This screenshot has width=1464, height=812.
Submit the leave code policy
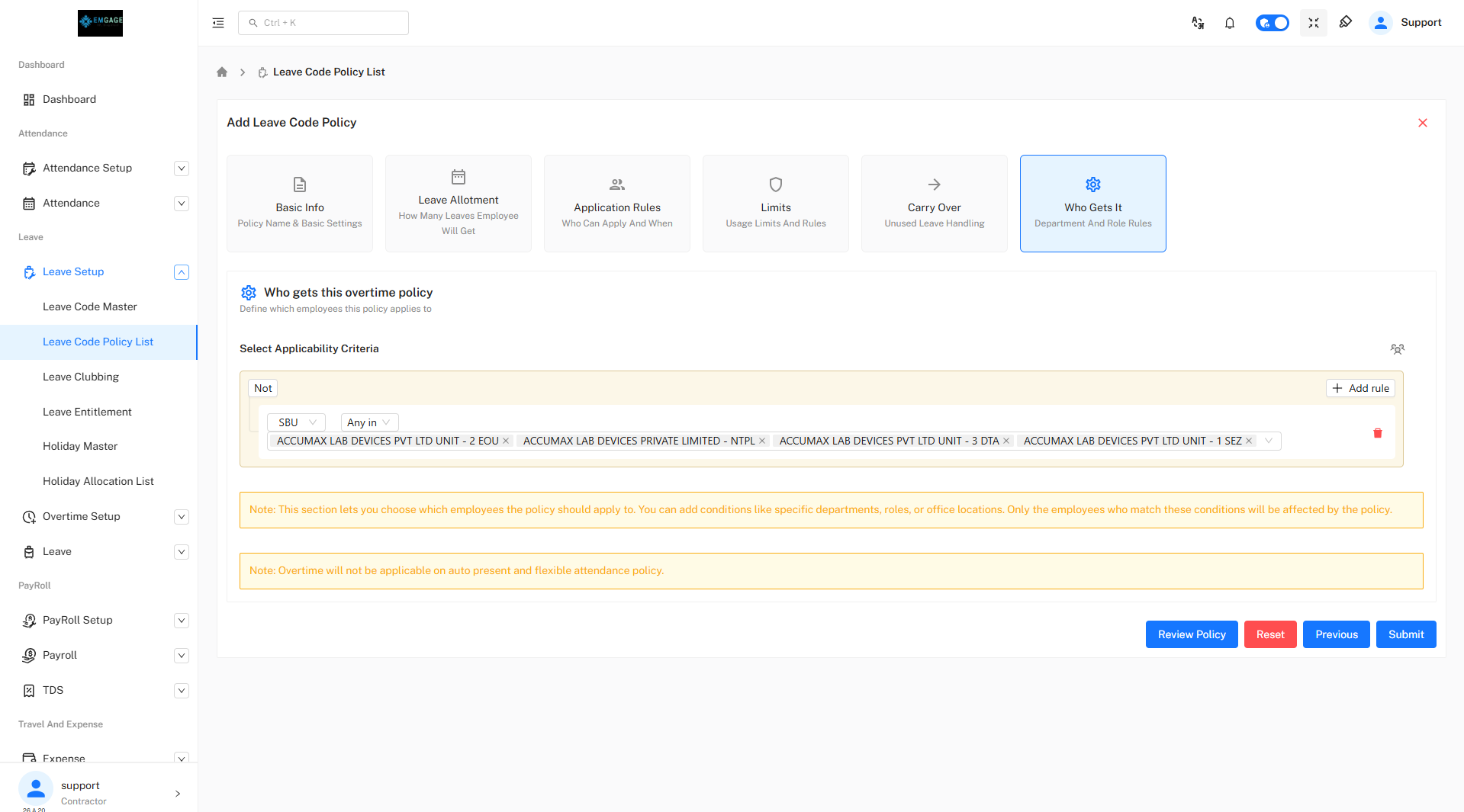[x=1406, y=634]
